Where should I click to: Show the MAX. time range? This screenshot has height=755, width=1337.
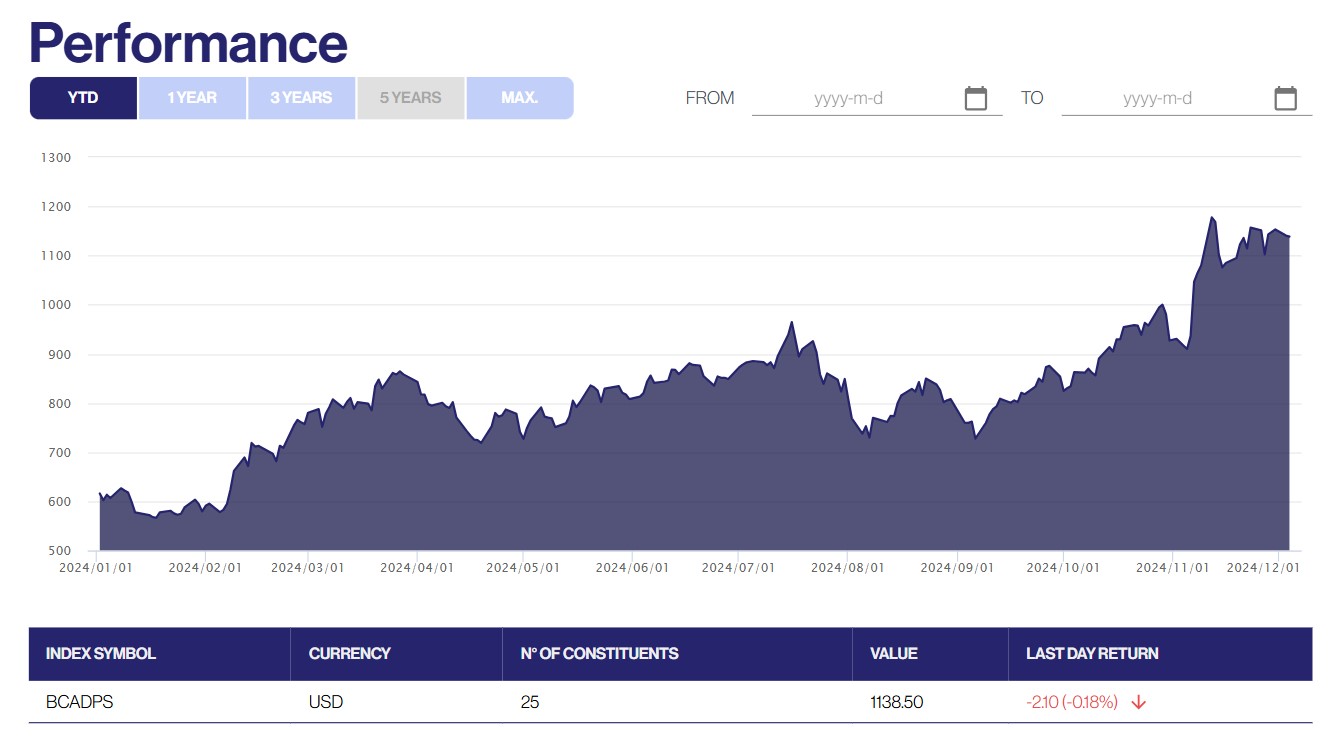[x=519, y=98]
